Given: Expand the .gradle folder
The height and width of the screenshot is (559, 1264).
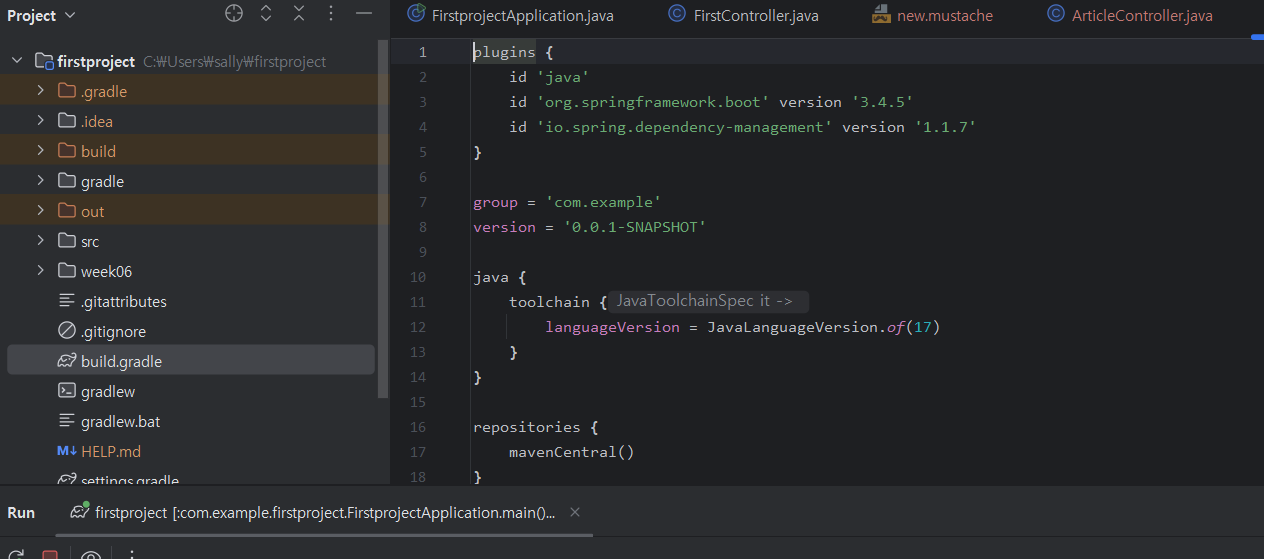Looking at the screenshot, I should click(40, 91).
